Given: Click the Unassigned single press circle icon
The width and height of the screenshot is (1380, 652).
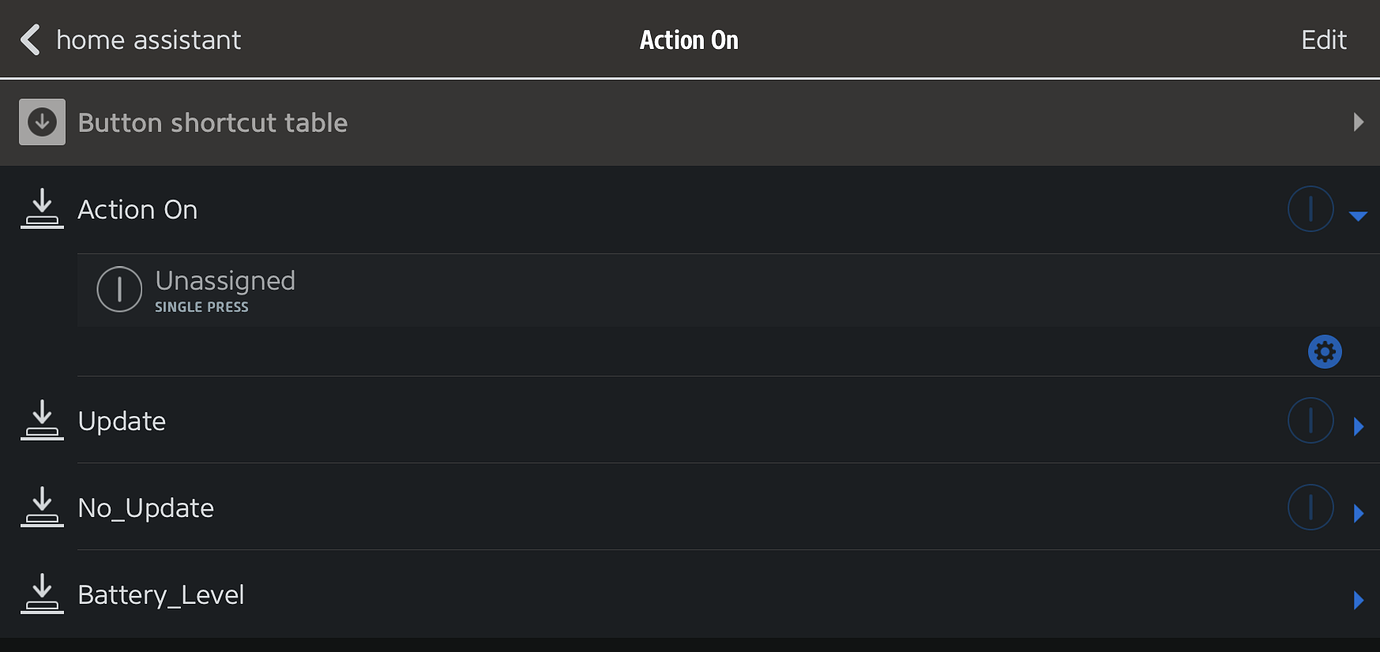Looking at the screenshot, I should pos(119,290).
